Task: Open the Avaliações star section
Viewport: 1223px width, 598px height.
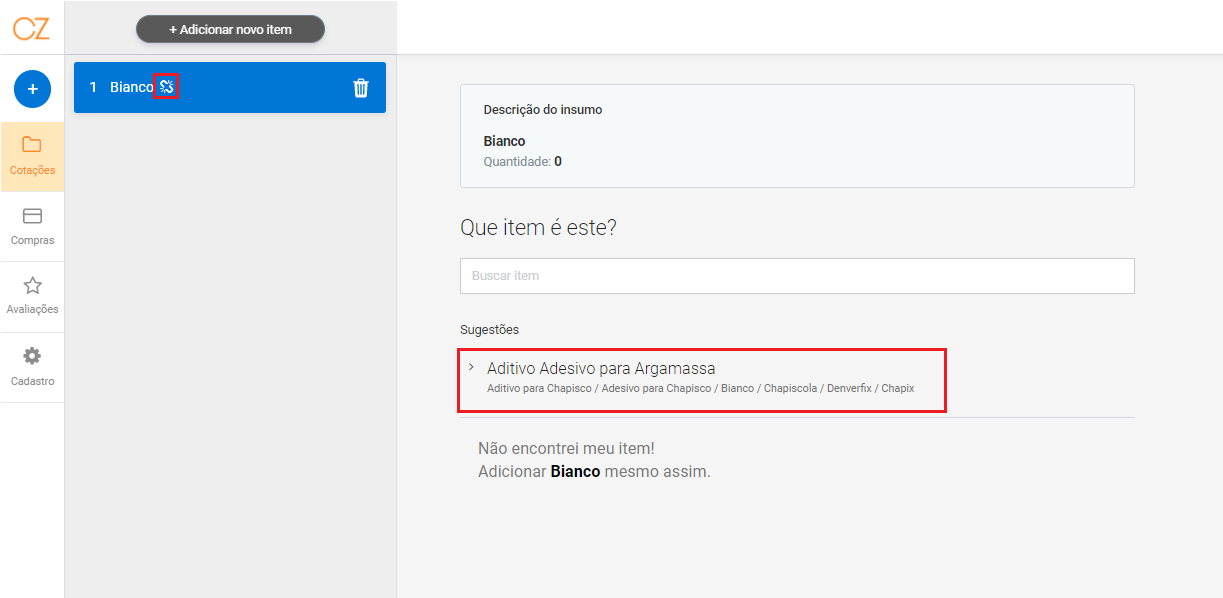Action: pos(32,296)
